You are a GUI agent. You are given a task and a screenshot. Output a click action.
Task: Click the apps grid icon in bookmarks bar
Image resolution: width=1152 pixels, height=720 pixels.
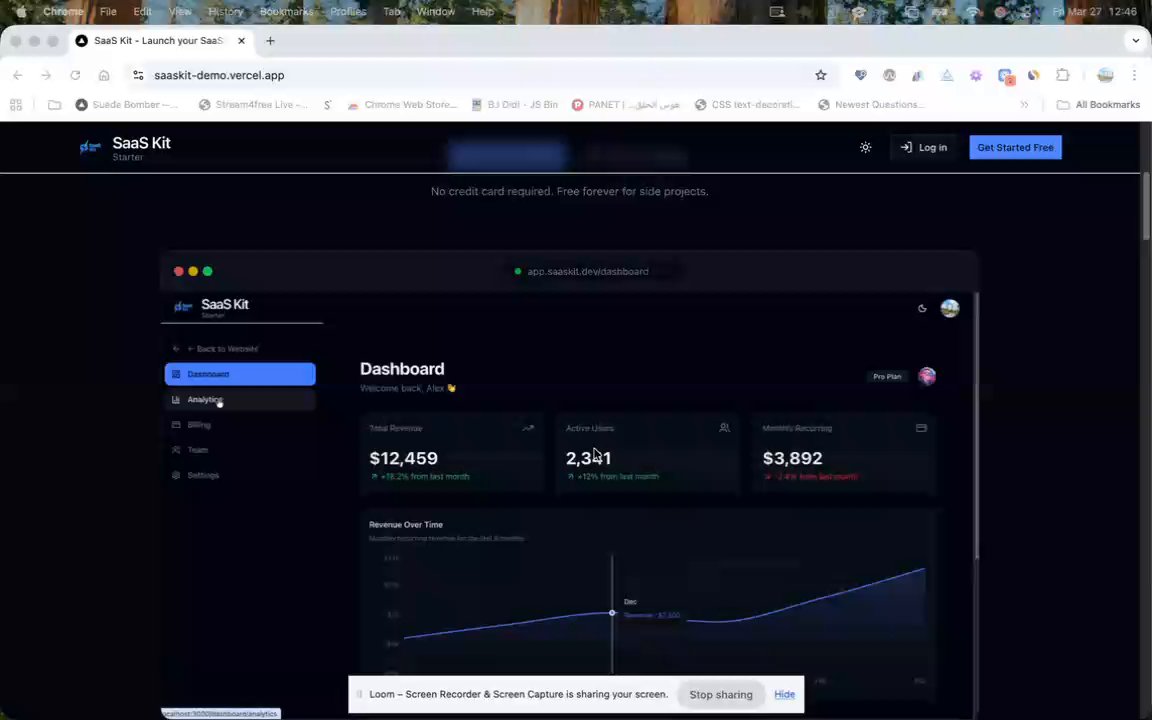click(x=15, y=105)
